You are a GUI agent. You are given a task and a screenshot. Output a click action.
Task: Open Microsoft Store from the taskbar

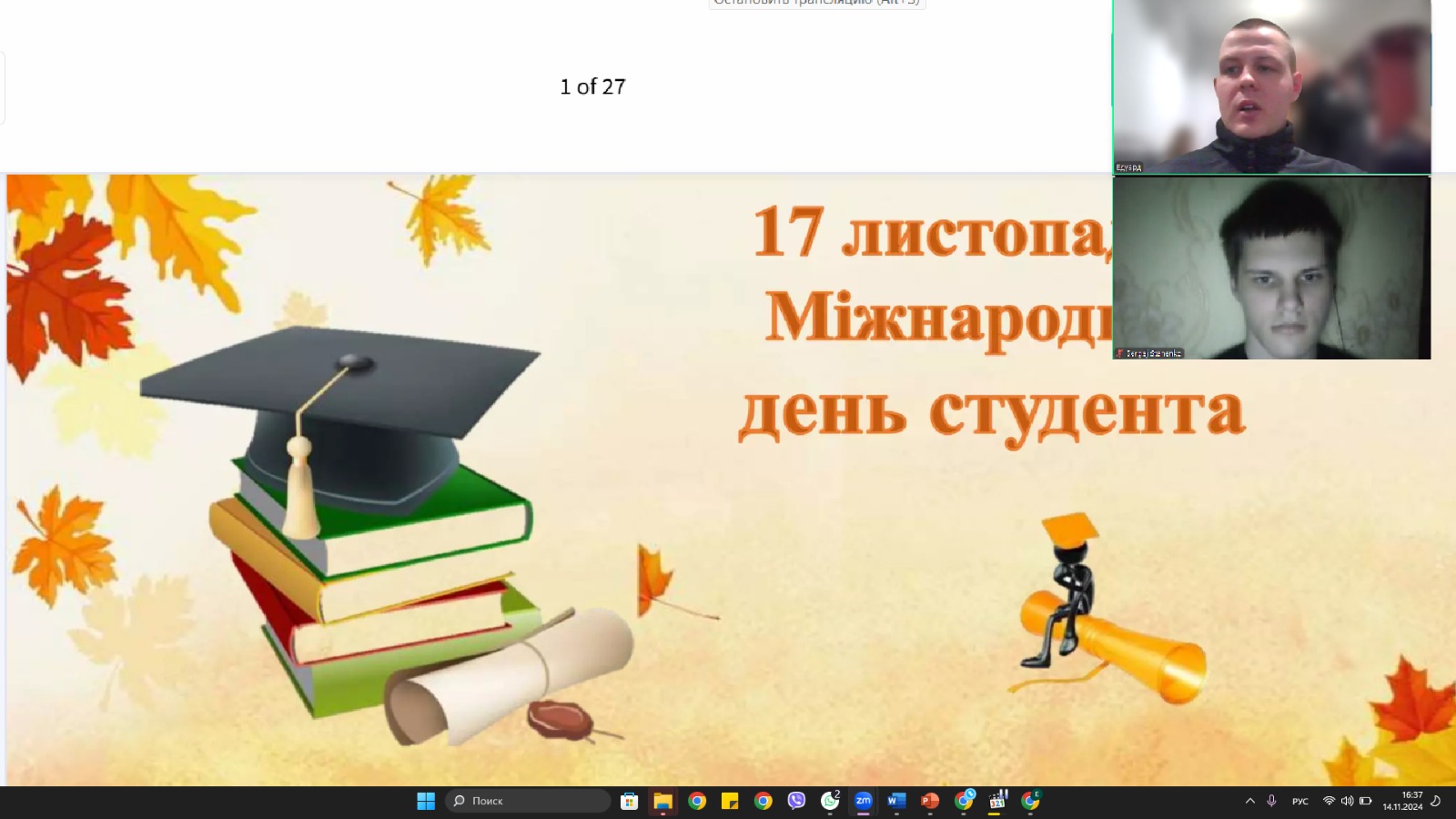[629, 801]
